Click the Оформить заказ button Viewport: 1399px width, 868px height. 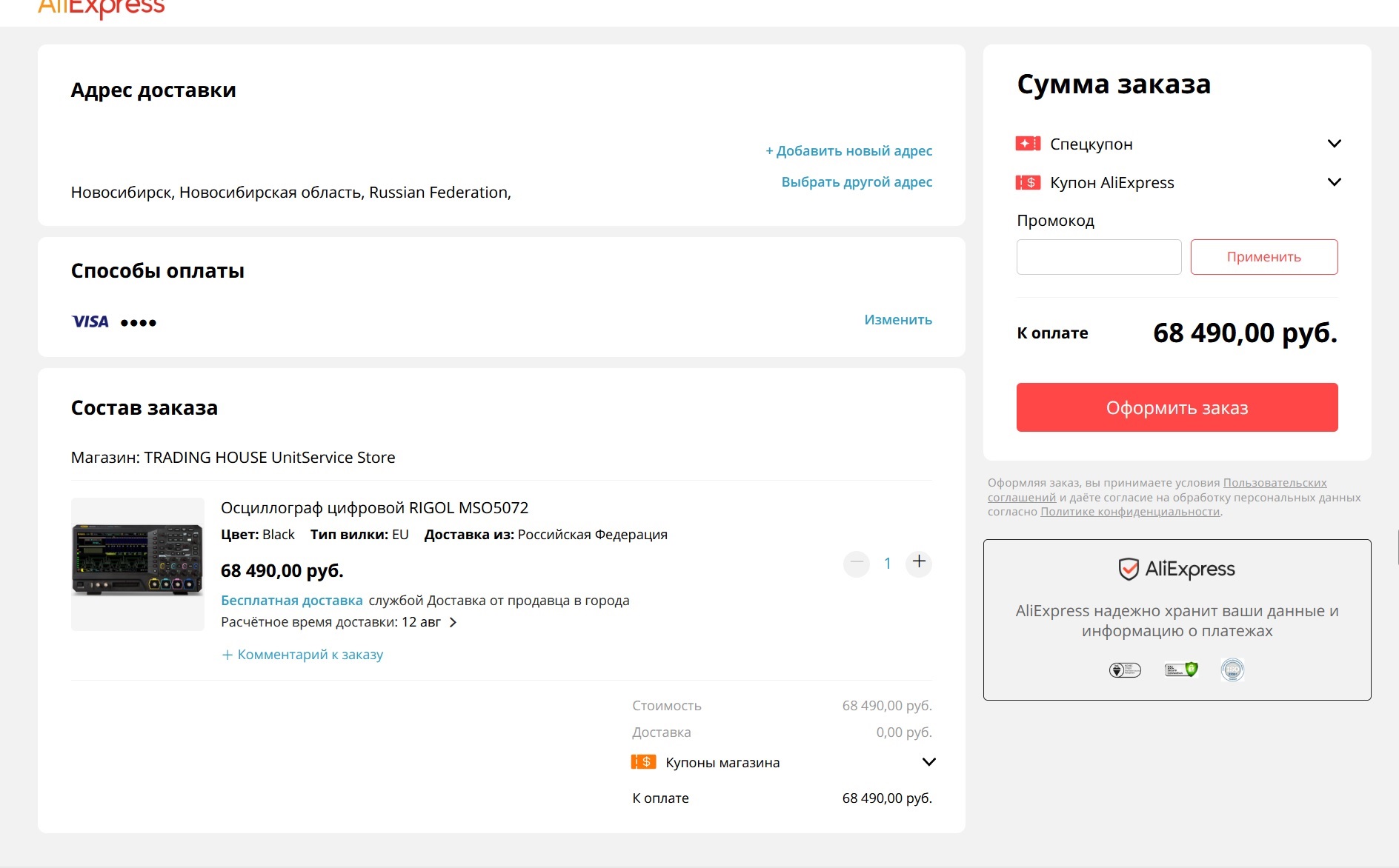tap(1177, 407)
